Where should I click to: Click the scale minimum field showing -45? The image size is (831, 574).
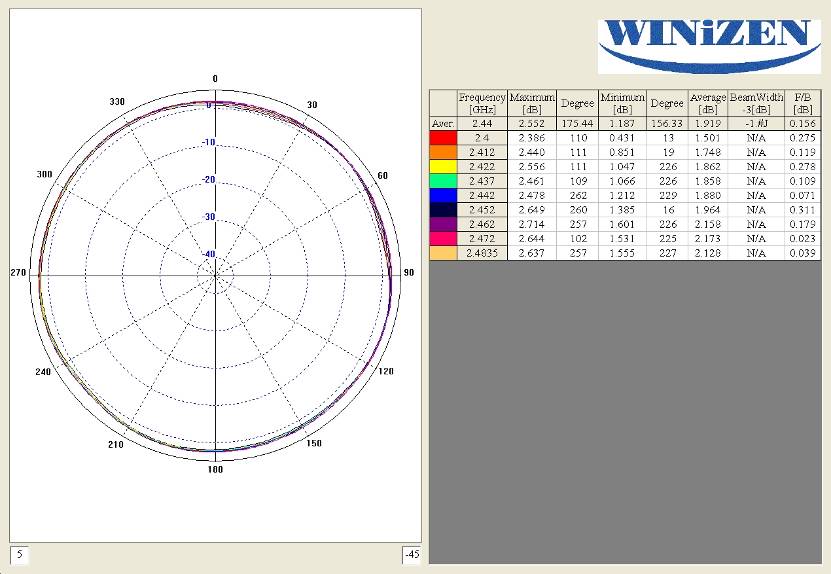[412, 555]
